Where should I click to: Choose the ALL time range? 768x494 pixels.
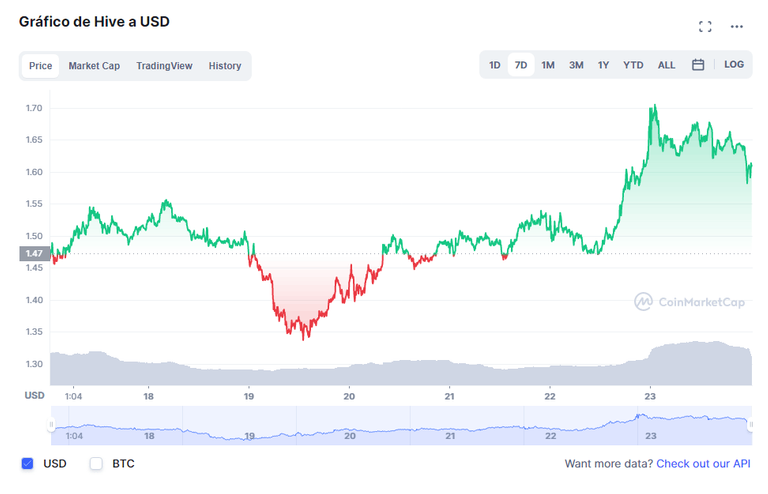coord(666,65)
